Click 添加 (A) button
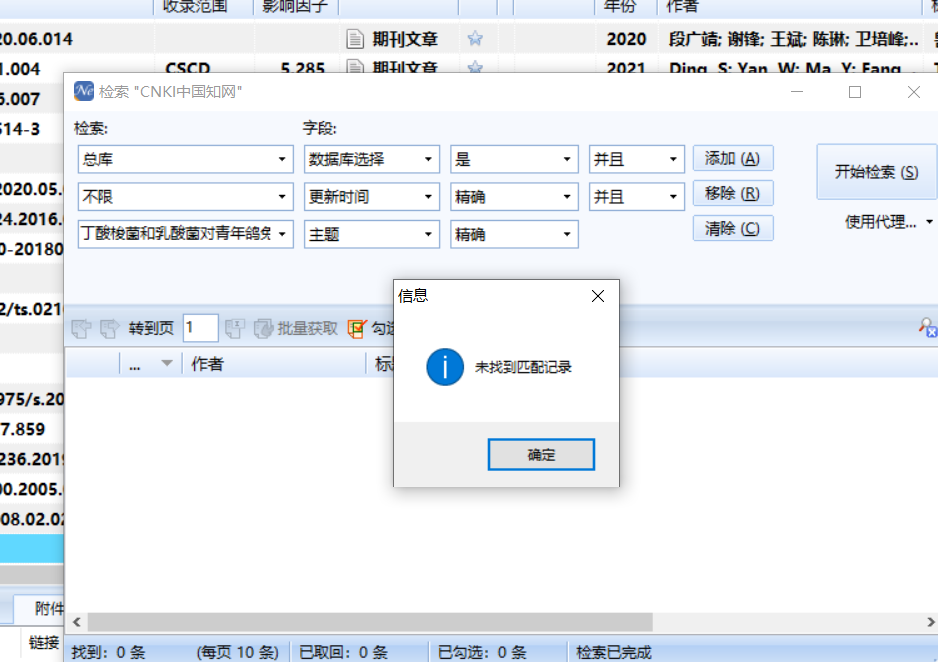The image size is (938, 662). point(733,158)
